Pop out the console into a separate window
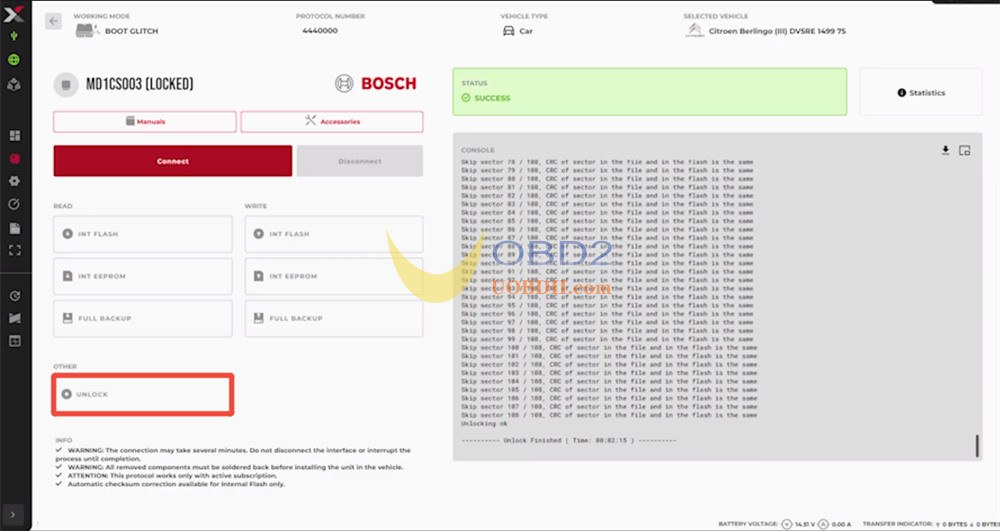This screenshot has width=1000, height=531. (x=964, y=150)
